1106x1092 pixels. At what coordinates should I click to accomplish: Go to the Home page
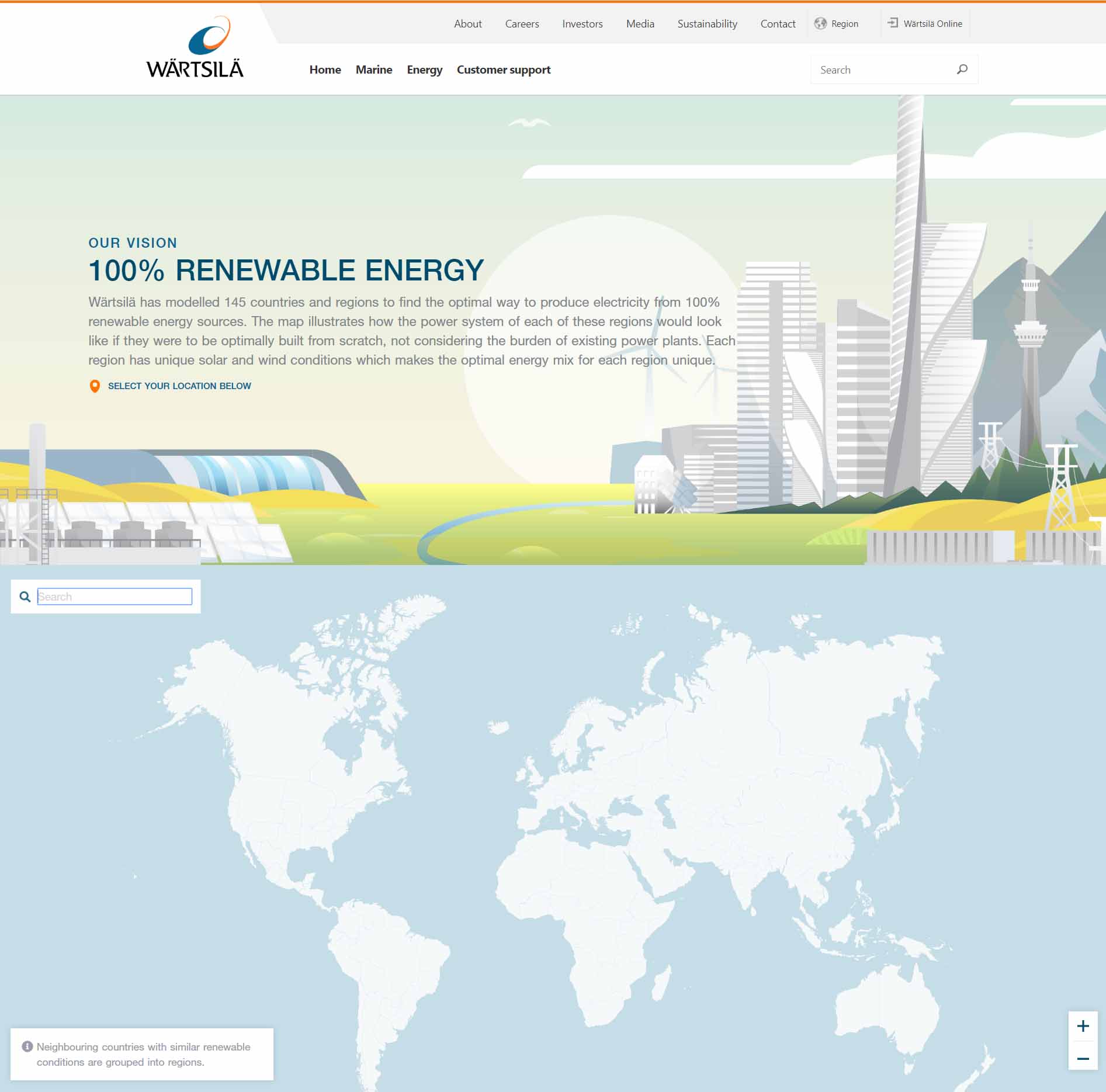[325, 70]
